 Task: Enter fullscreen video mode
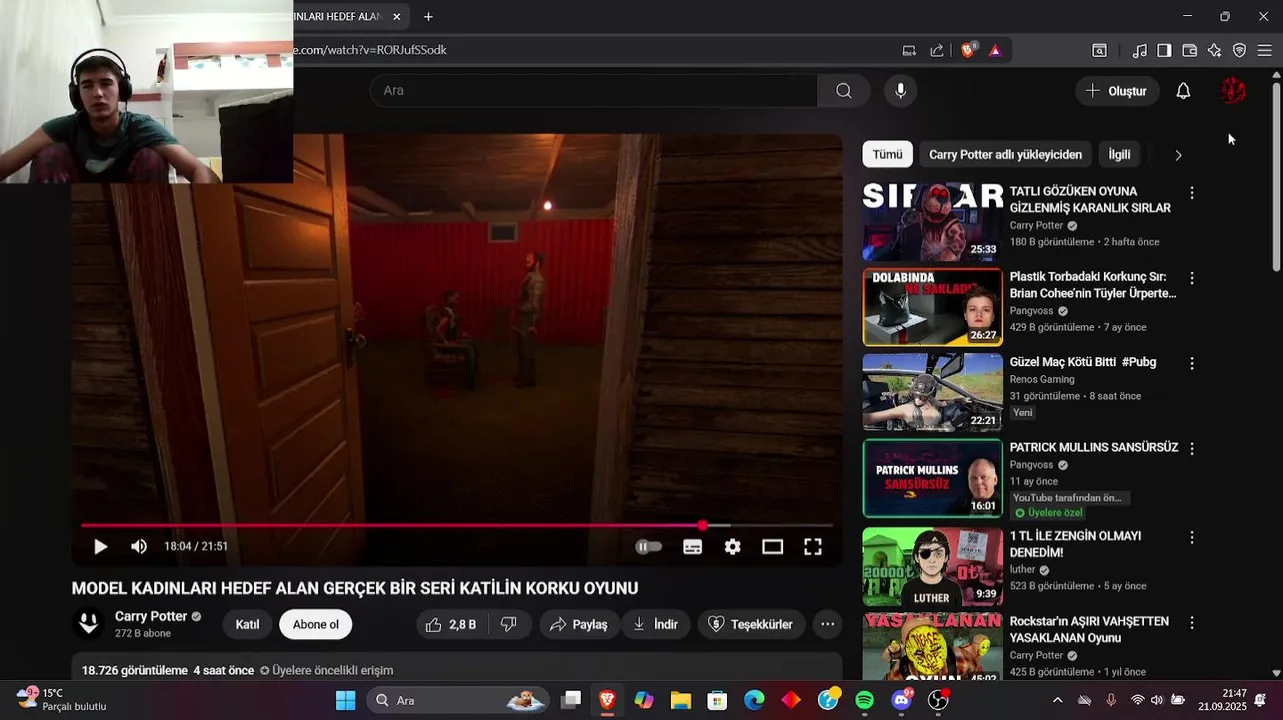tap(813, 546)
